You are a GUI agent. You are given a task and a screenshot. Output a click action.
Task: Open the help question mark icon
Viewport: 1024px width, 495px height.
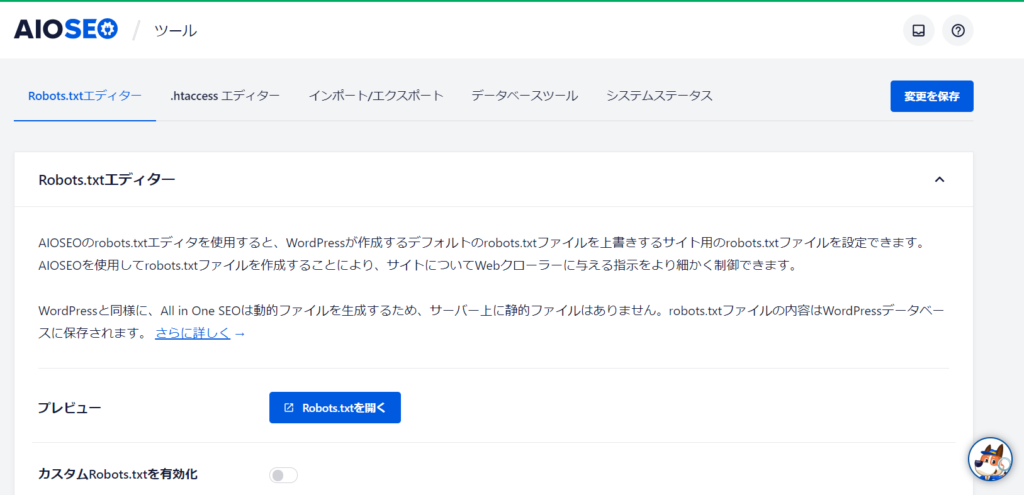point(958,31)
